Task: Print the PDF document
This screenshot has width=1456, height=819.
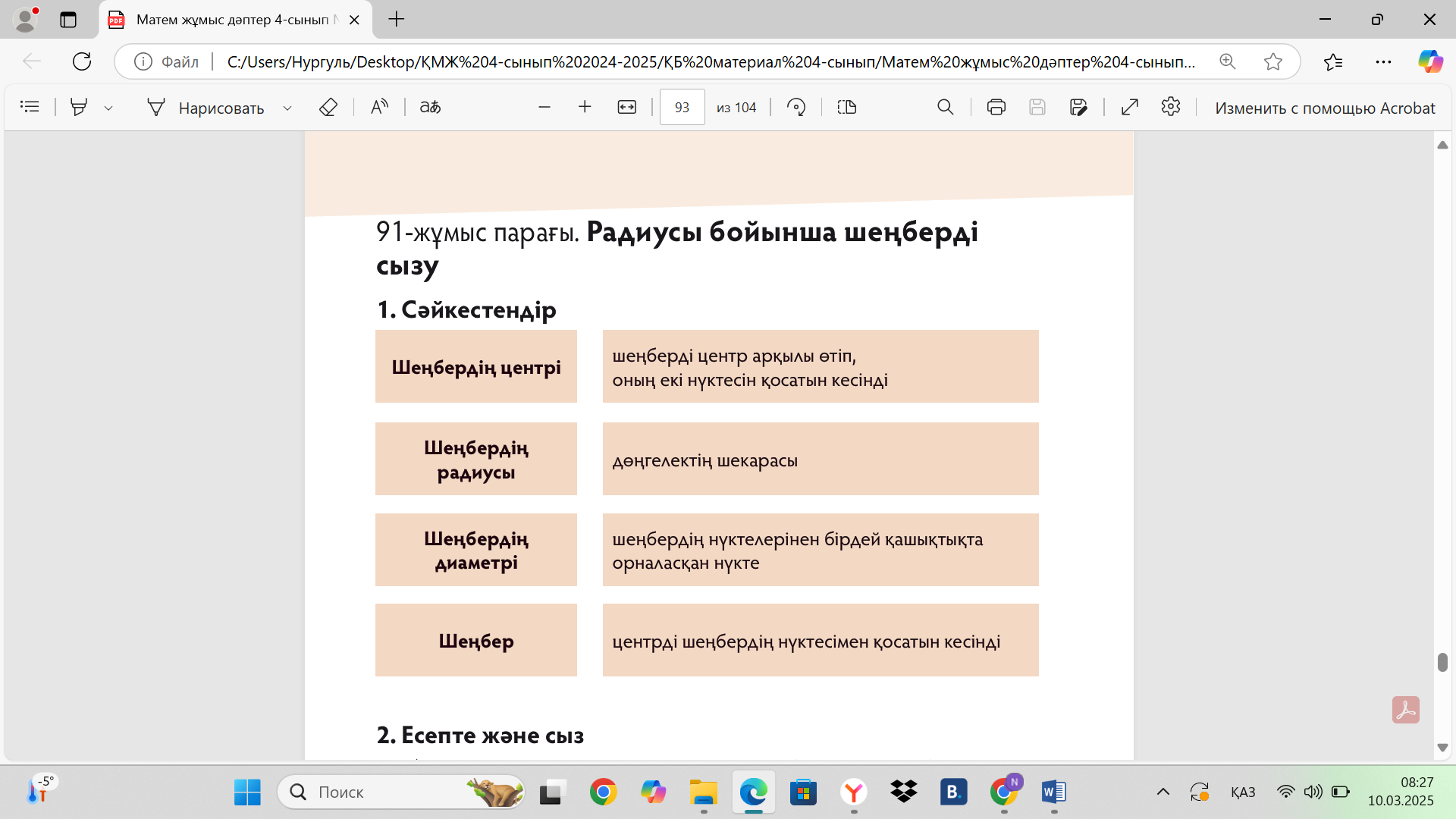Action: 996,107
